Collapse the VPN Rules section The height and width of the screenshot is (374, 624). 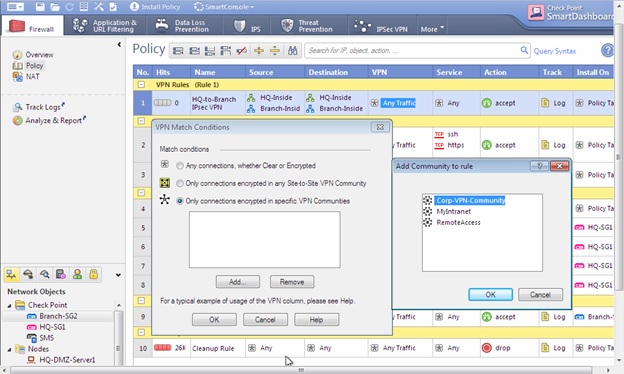click(x=141, y=84)
